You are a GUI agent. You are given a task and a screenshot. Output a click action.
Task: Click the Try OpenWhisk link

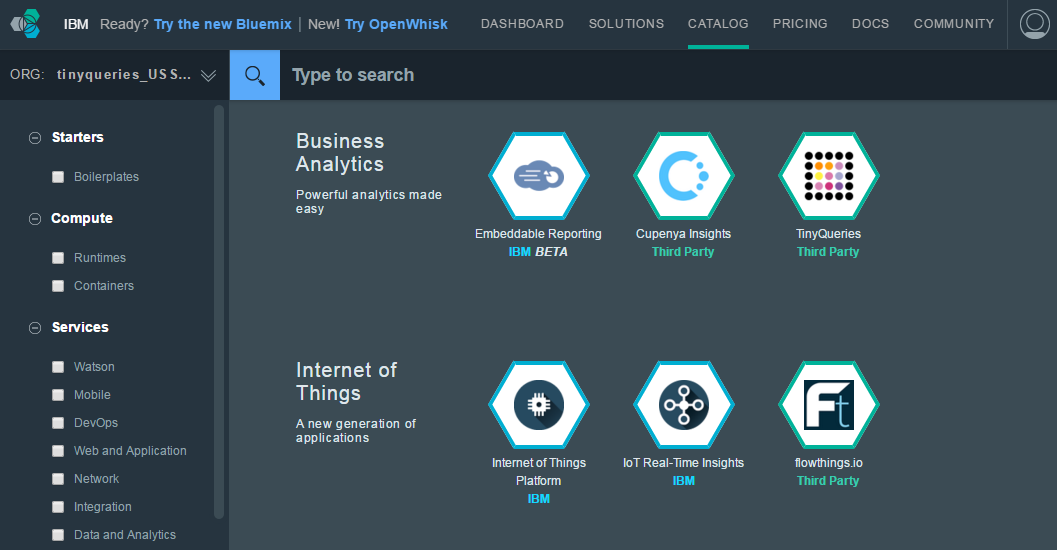coord(396,24)
